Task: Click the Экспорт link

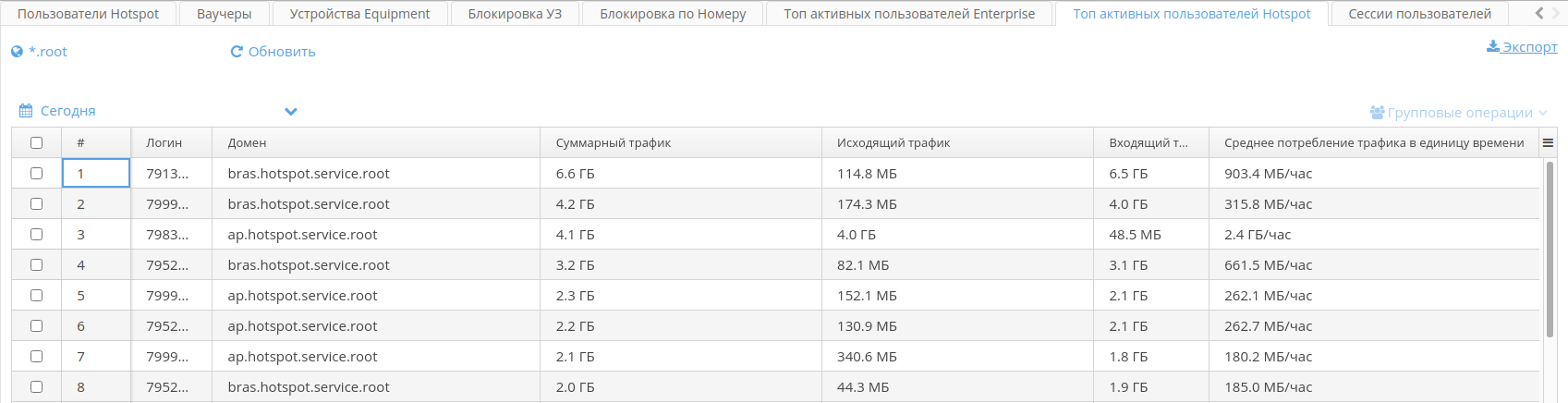Action: tap(1529, 47)
